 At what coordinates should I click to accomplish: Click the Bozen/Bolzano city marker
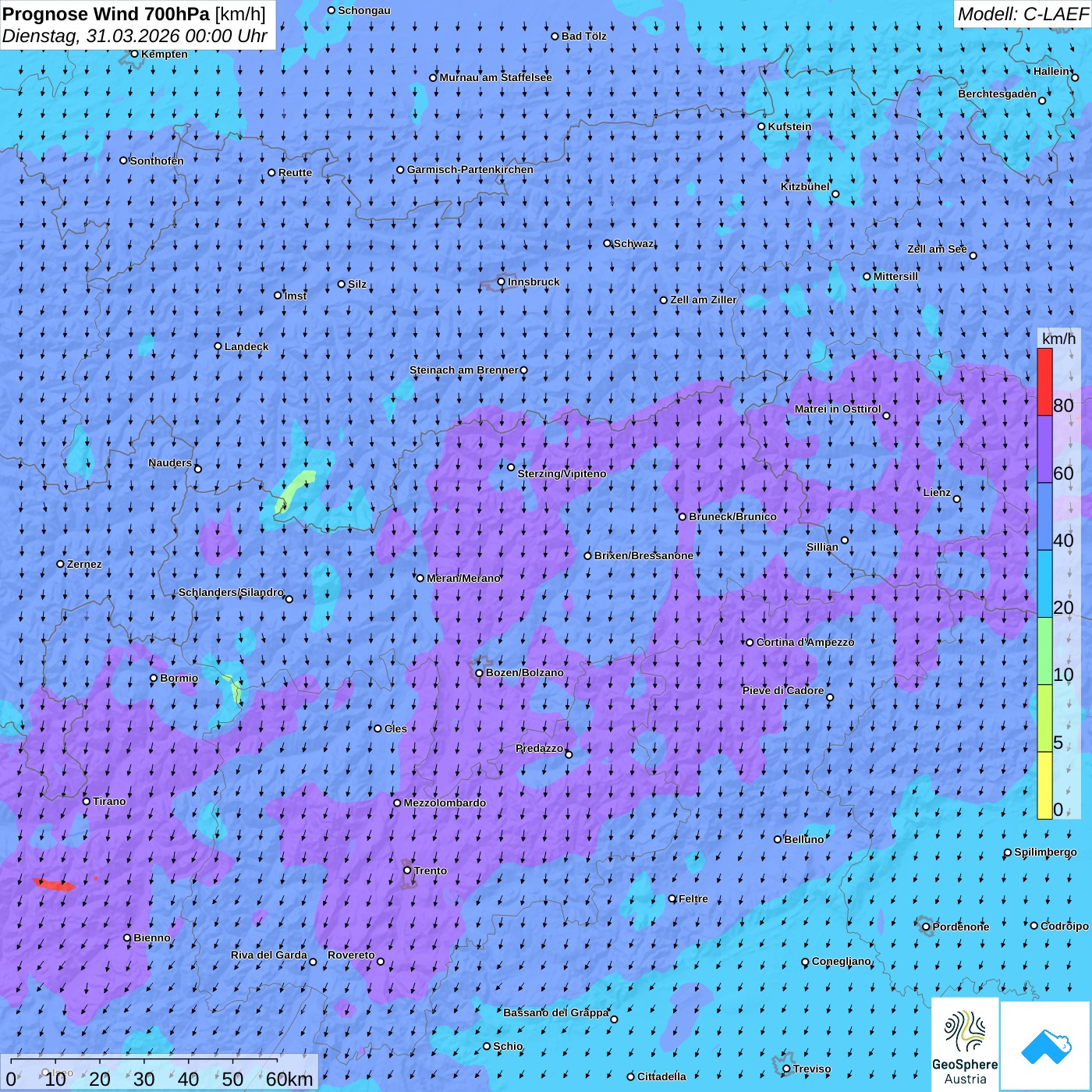(479, 672)
